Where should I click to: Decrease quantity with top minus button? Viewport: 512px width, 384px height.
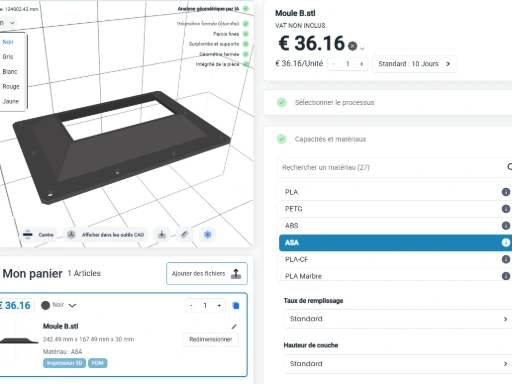coord(334,64)
